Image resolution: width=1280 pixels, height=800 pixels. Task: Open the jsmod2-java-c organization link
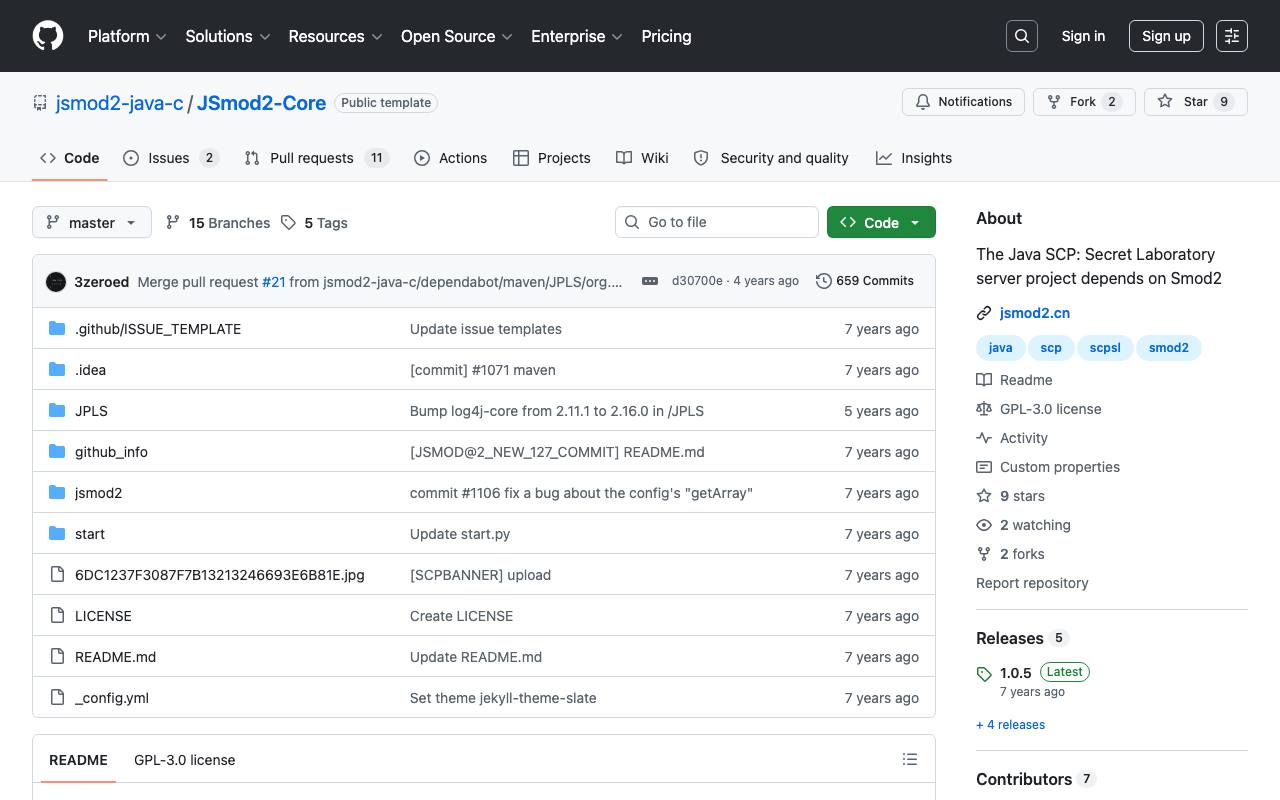point(120,103)
